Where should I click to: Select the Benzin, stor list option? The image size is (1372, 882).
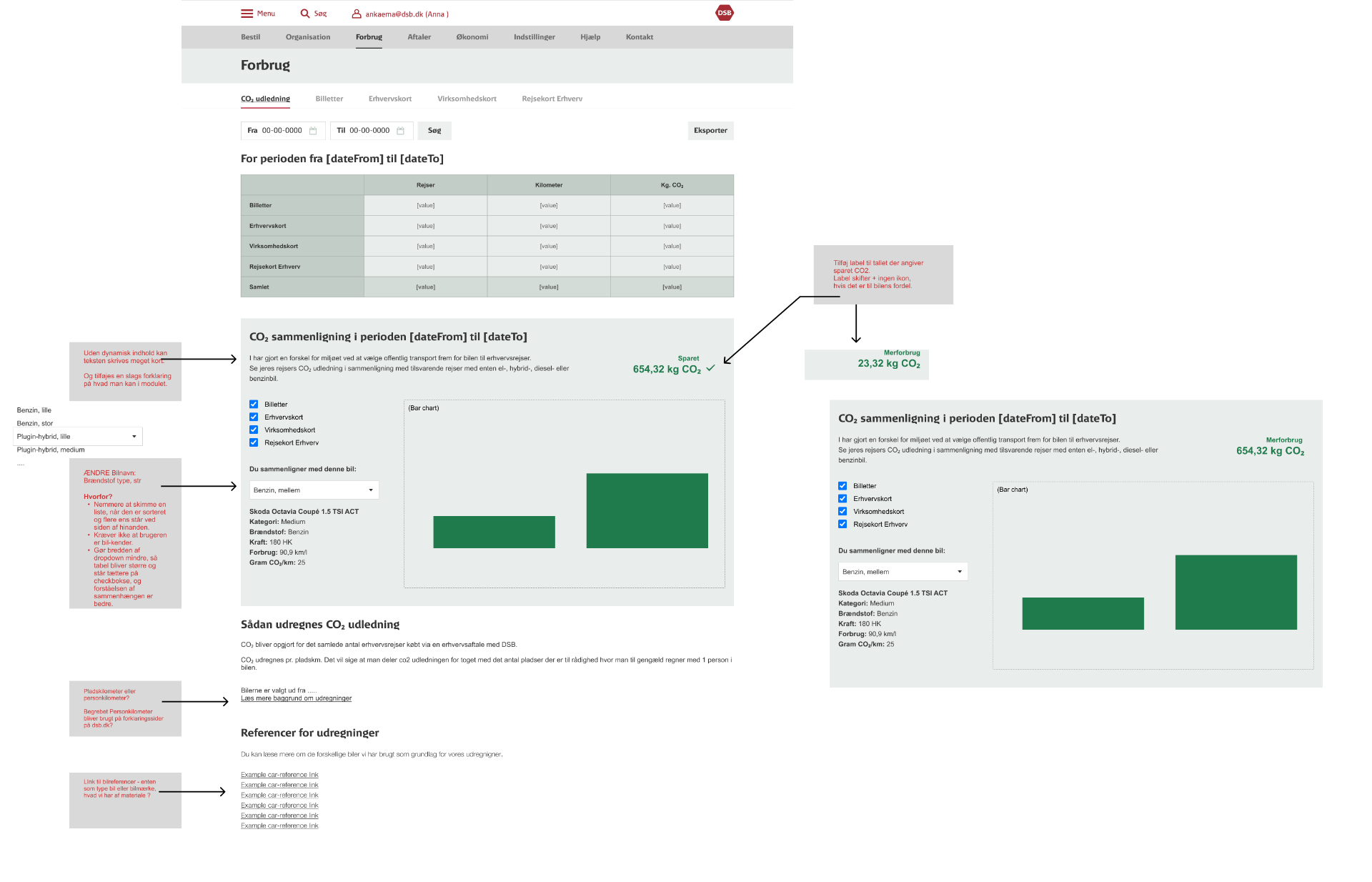pyautogui.click(x=35, y=423)
